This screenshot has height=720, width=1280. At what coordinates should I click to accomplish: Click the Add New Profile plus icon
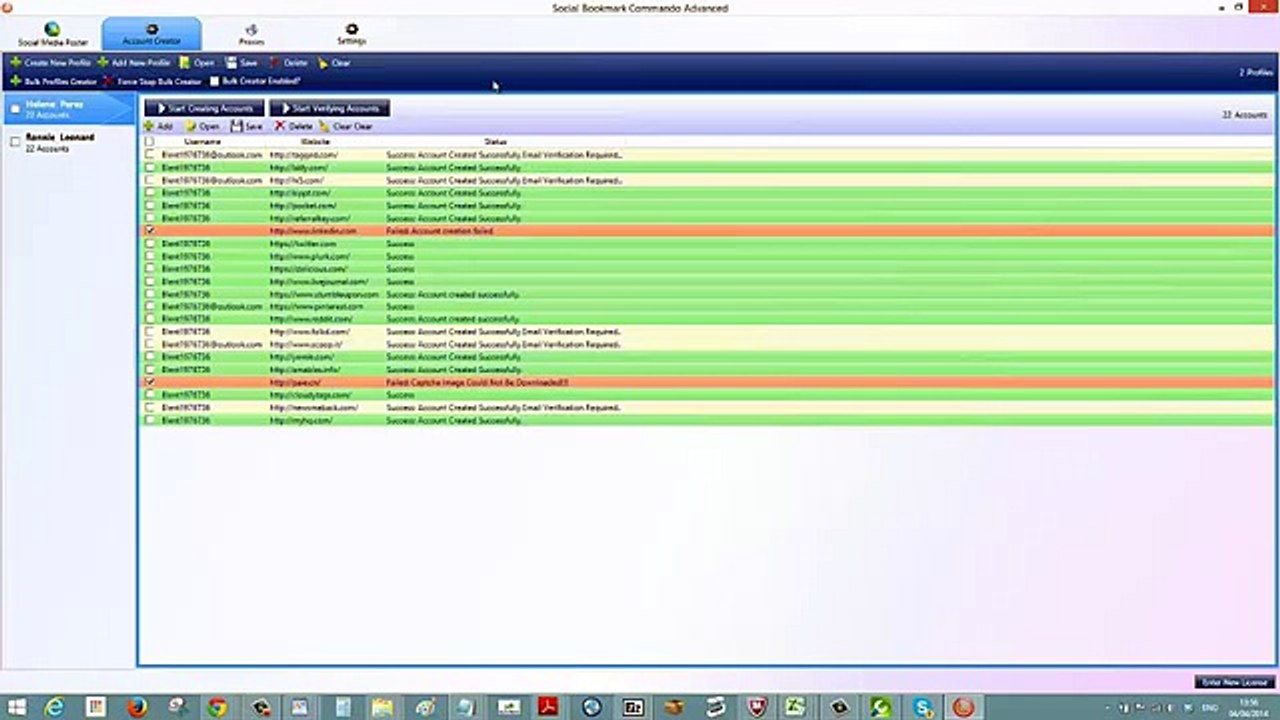[x=104, y=62]
